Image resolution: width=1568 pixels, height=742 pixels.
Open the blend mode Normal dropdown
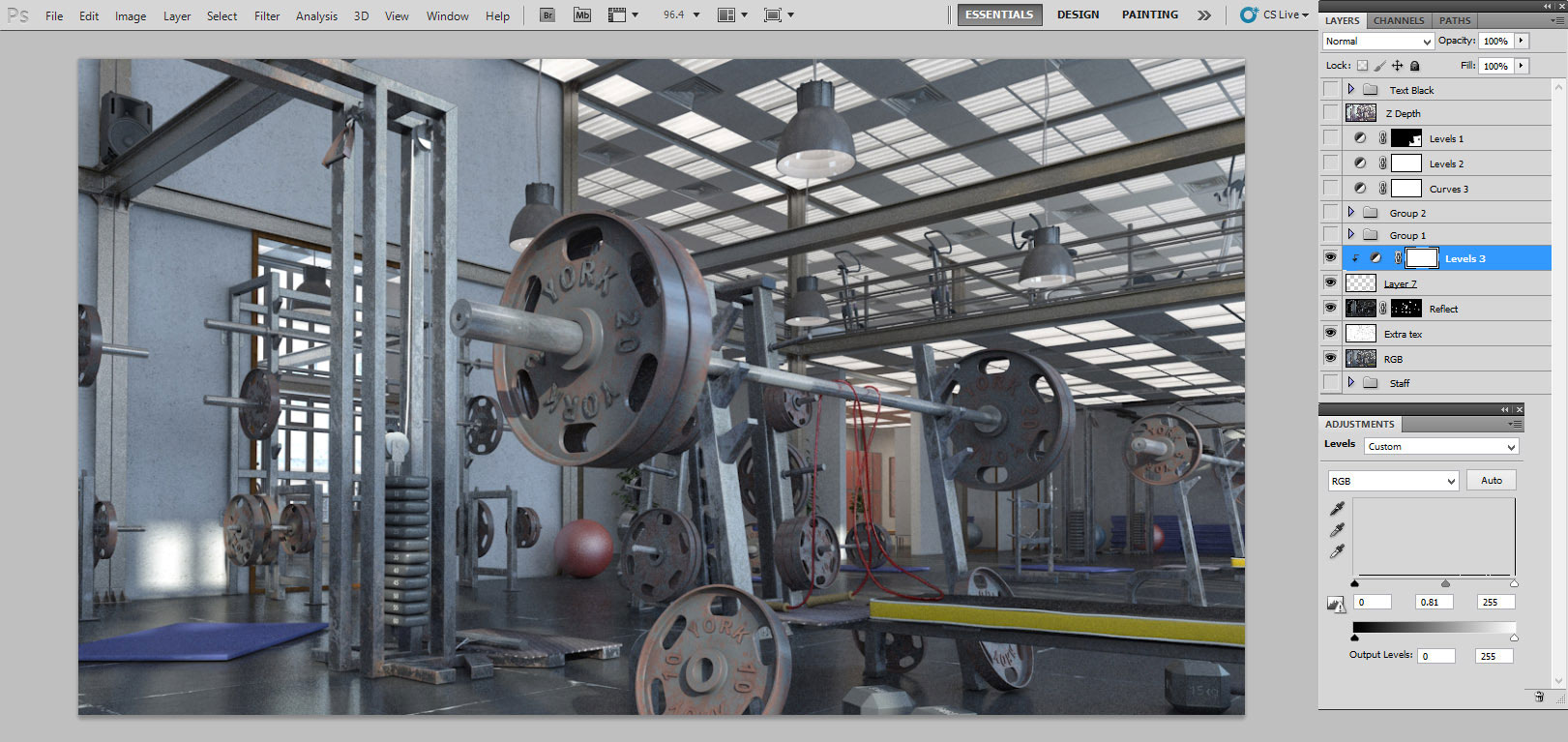1377,41
